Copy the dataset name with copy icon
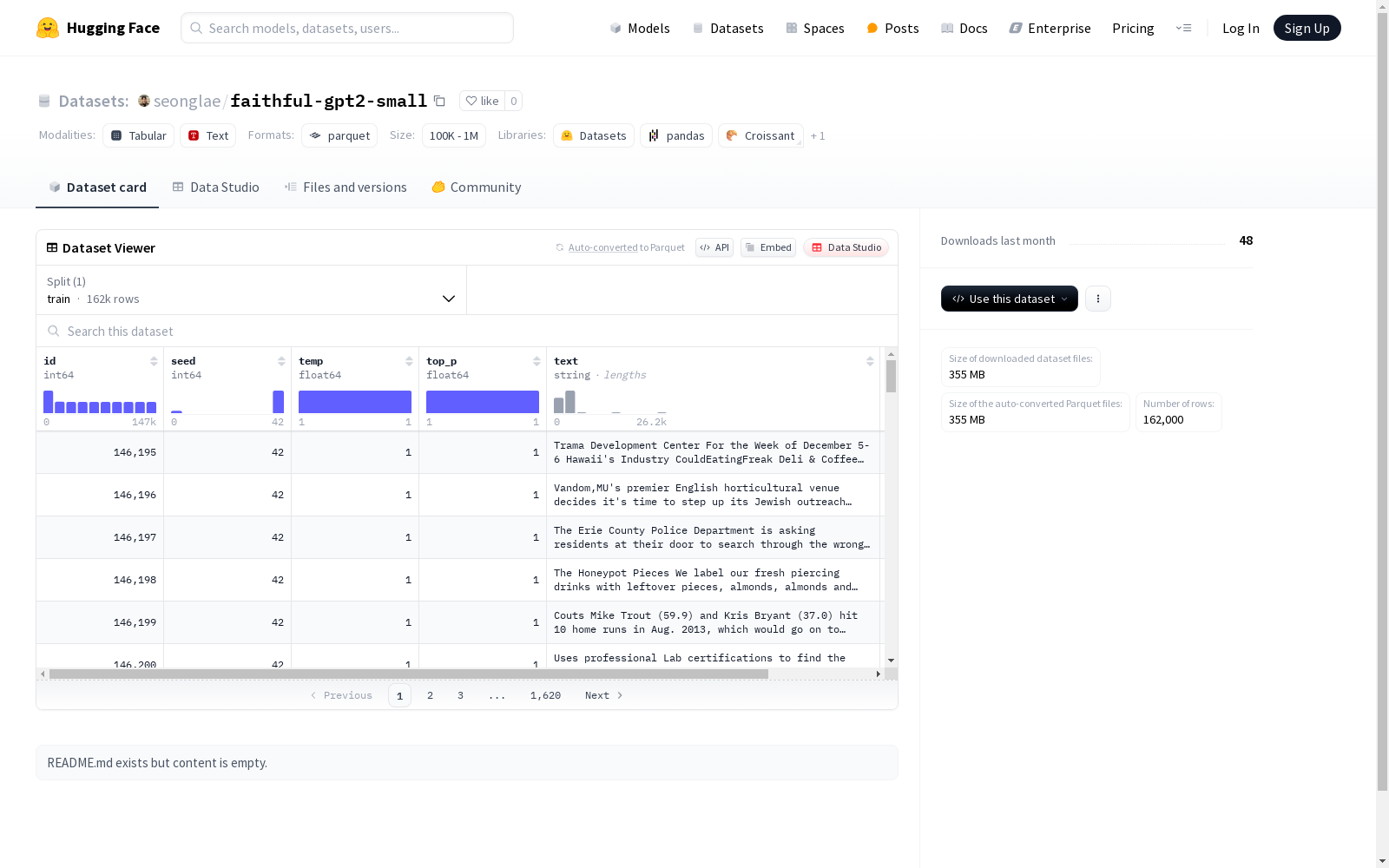 pyautogui.click(x=439, y=102)
